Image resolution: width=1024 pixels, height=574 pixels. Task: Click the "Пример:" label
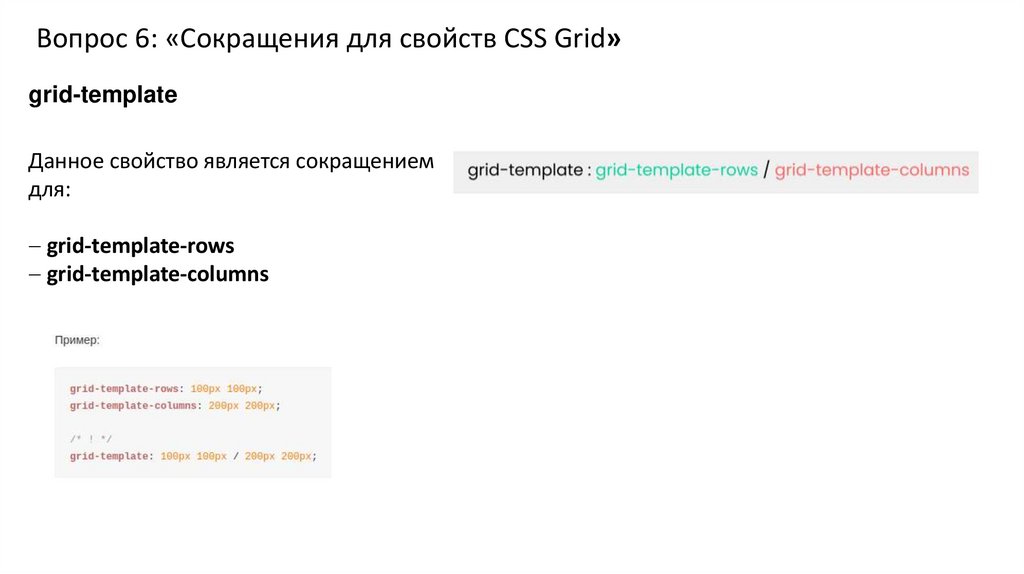tap(77, 340)
